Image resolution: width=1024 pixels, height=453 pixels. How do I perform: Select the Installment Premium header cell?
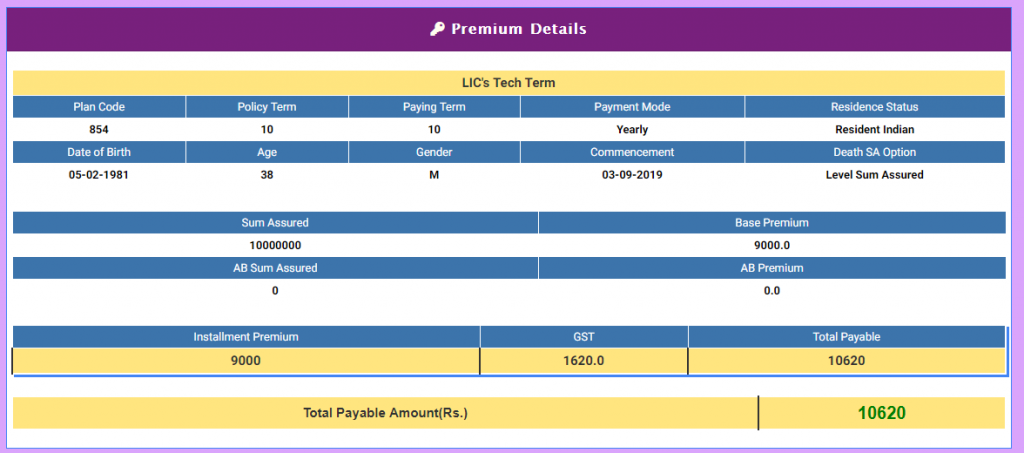[246, 337]
